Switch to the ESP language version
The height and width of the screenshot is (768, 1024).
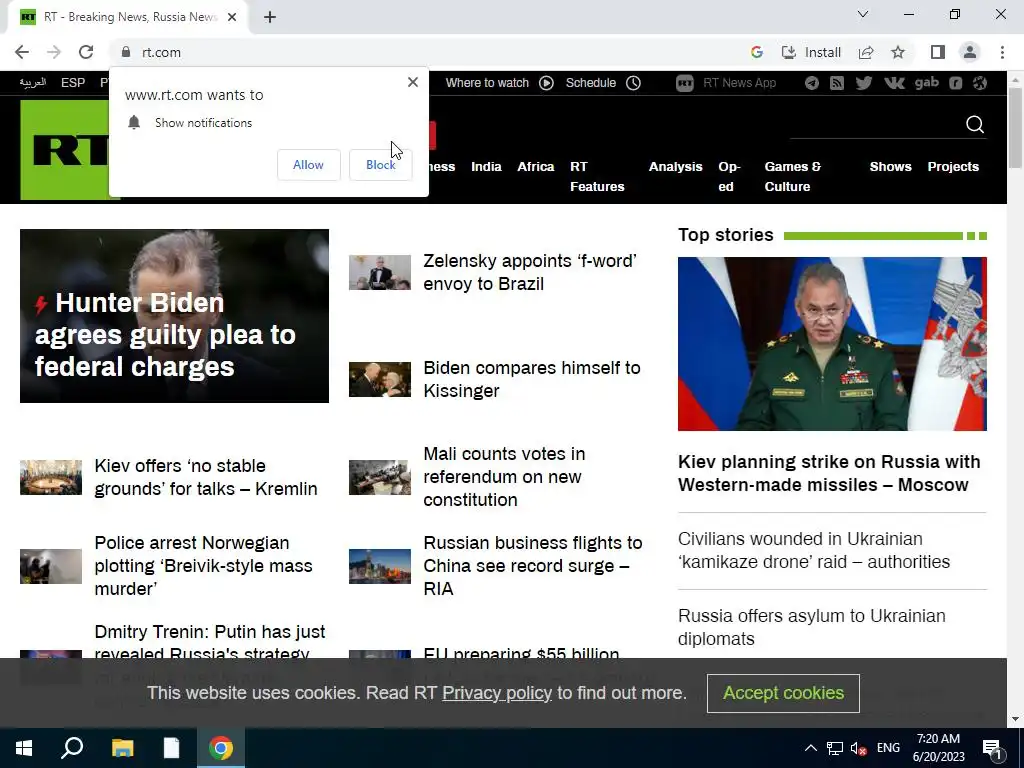point(73,83)
